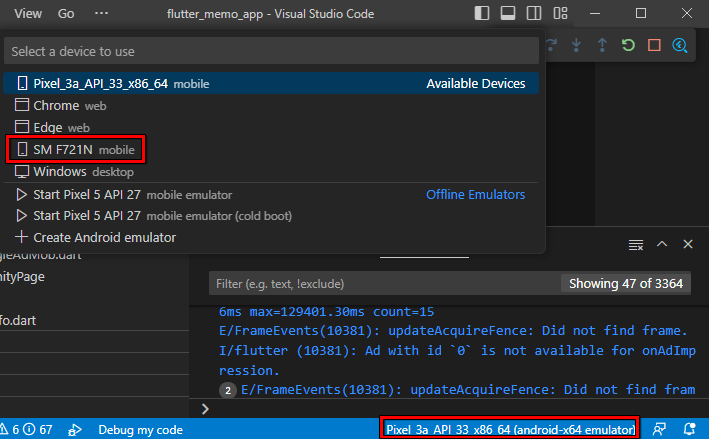Open the Go menu
Screen dimensions: 709x440
click(66, 14)
